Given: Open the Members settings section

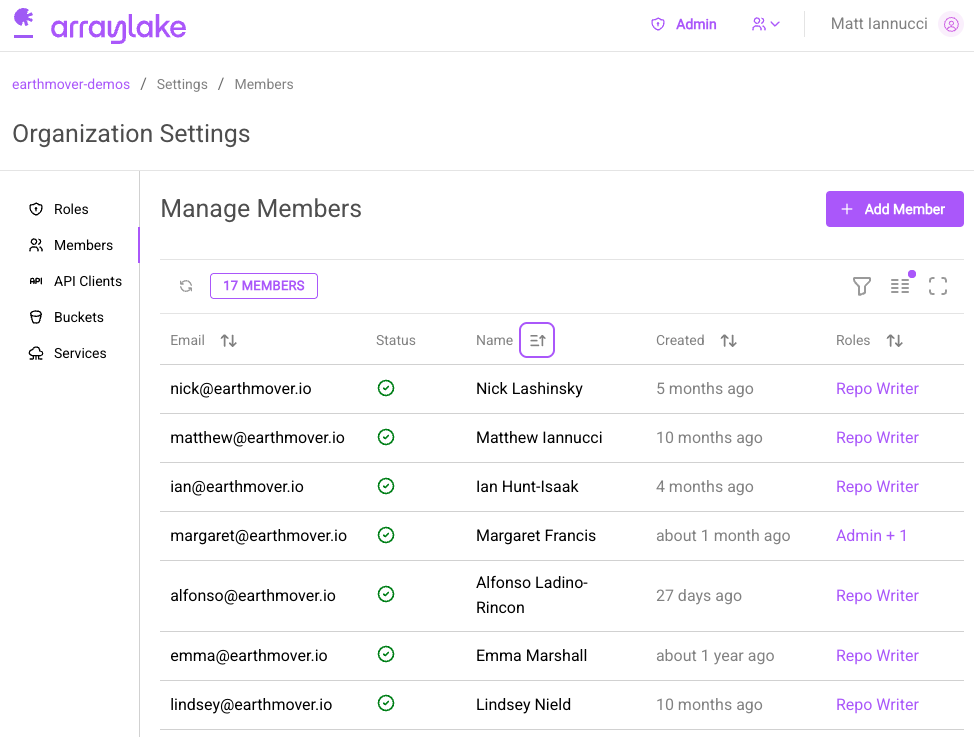Looking at the screenshot, I should click(70, 245).
